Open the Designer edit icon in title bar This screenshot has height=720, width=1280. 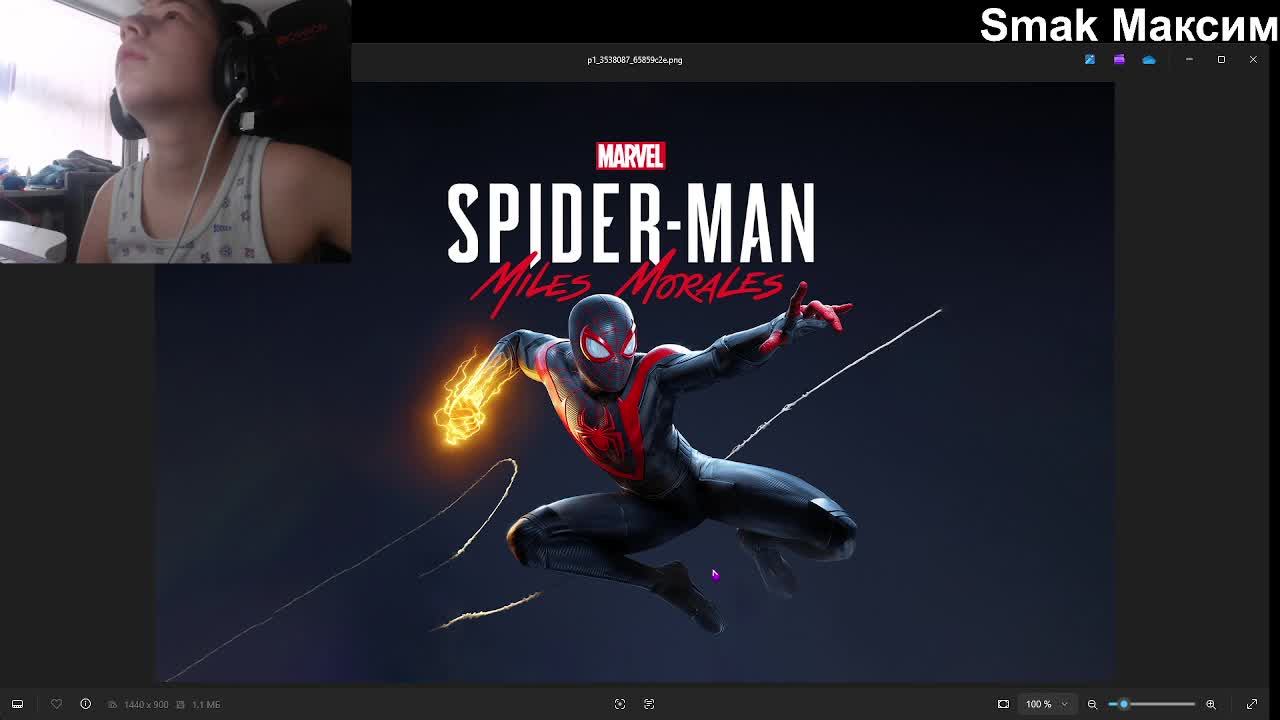[1090, 59]
